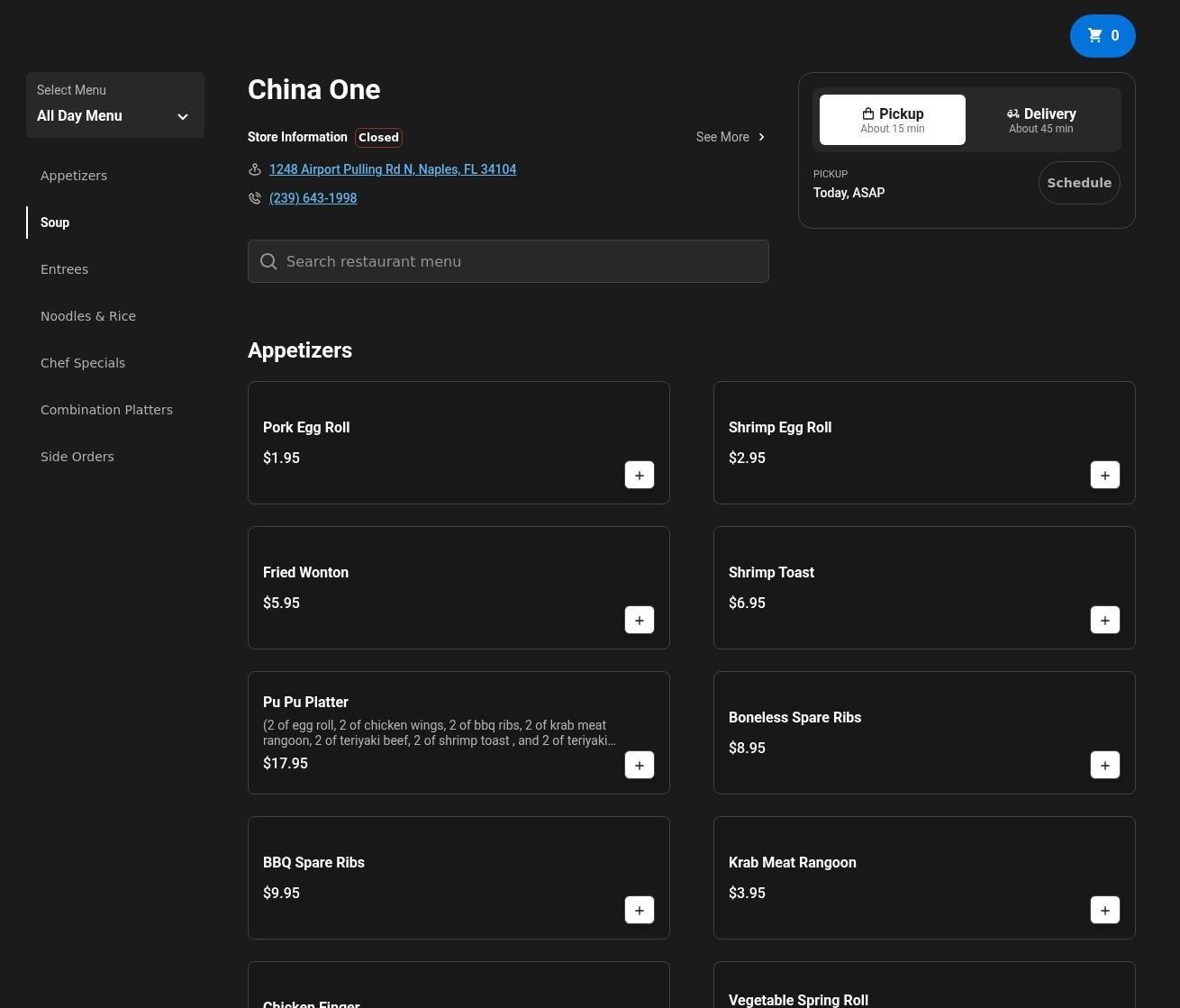Switch order type to Delivery
Image resolution: width=1180 pixels, height=1008 pixels.
click(x=1040, y=120)
